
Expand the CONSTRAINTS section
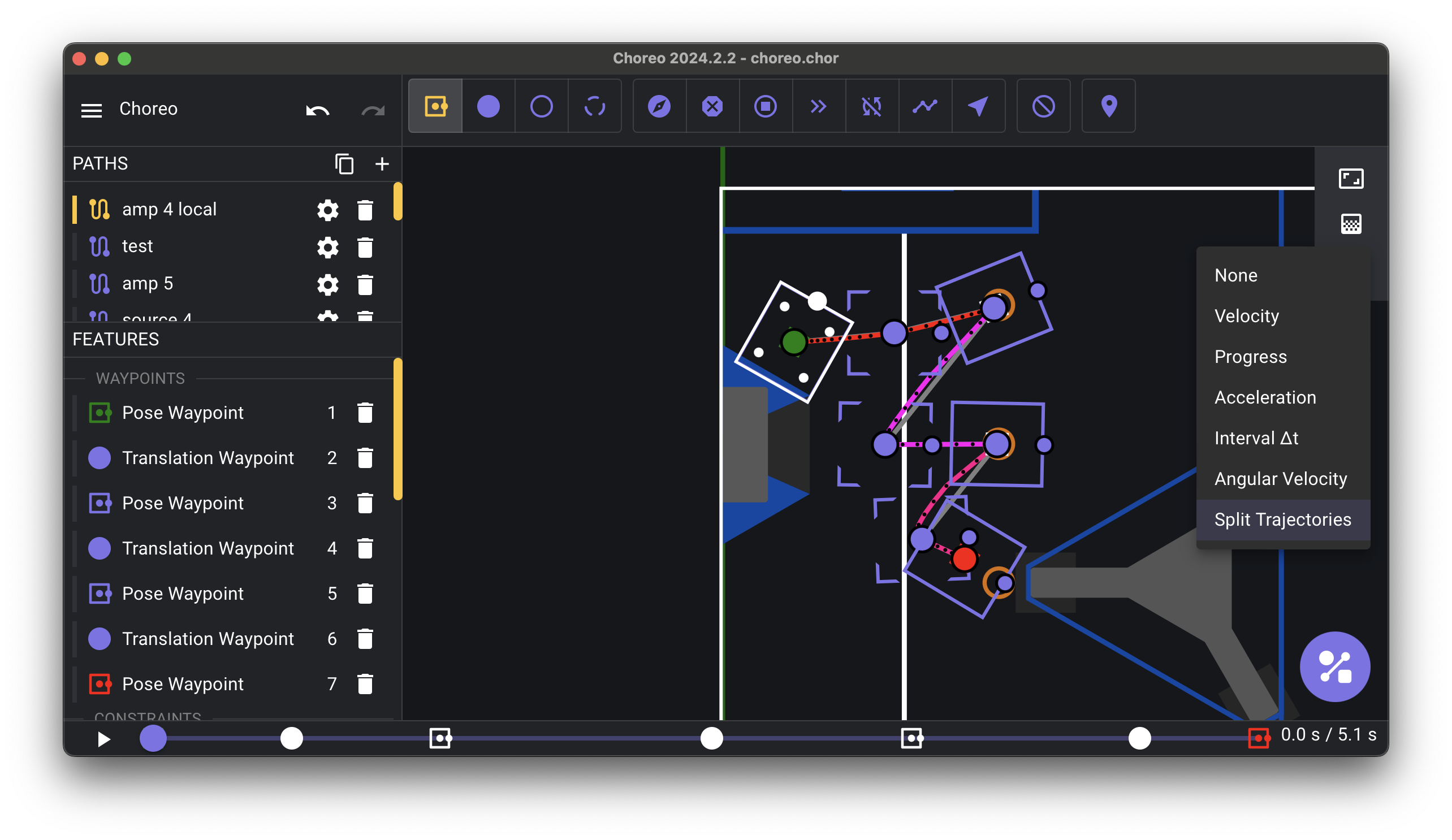pyautogui.click(x=147, y=717)
